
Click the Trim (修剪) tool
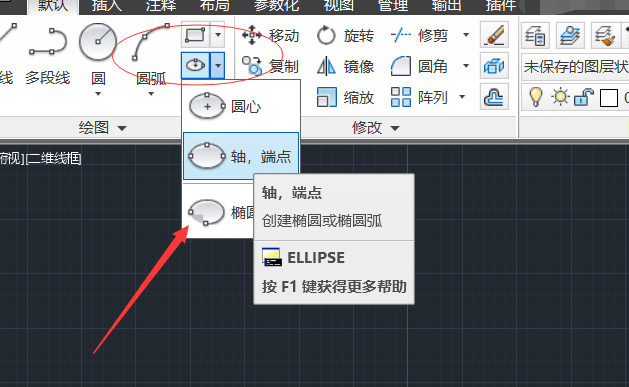pos(420,36)
